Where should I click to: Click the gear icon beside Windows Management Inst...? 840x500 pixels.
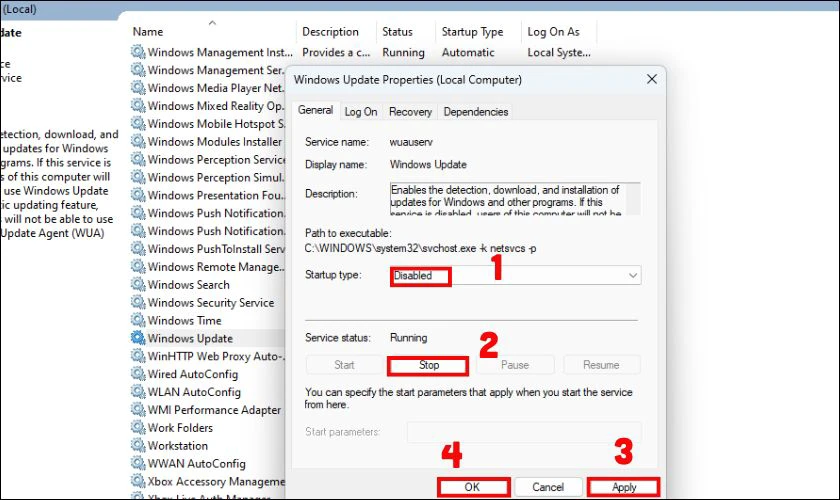click(x=138, y=52)
